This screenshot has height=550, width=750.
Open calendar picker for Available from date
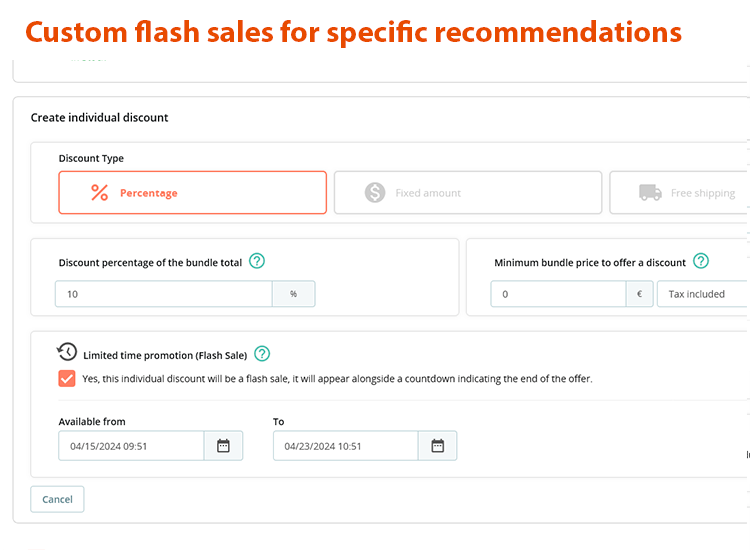[223, 446]
